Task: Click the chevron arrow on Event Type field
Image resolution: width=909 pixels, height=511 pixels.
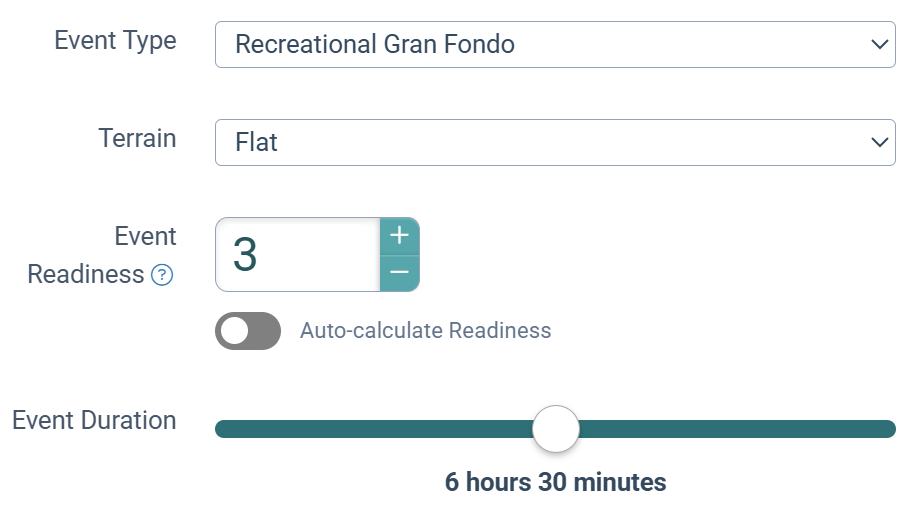Action: pos(879,44)
